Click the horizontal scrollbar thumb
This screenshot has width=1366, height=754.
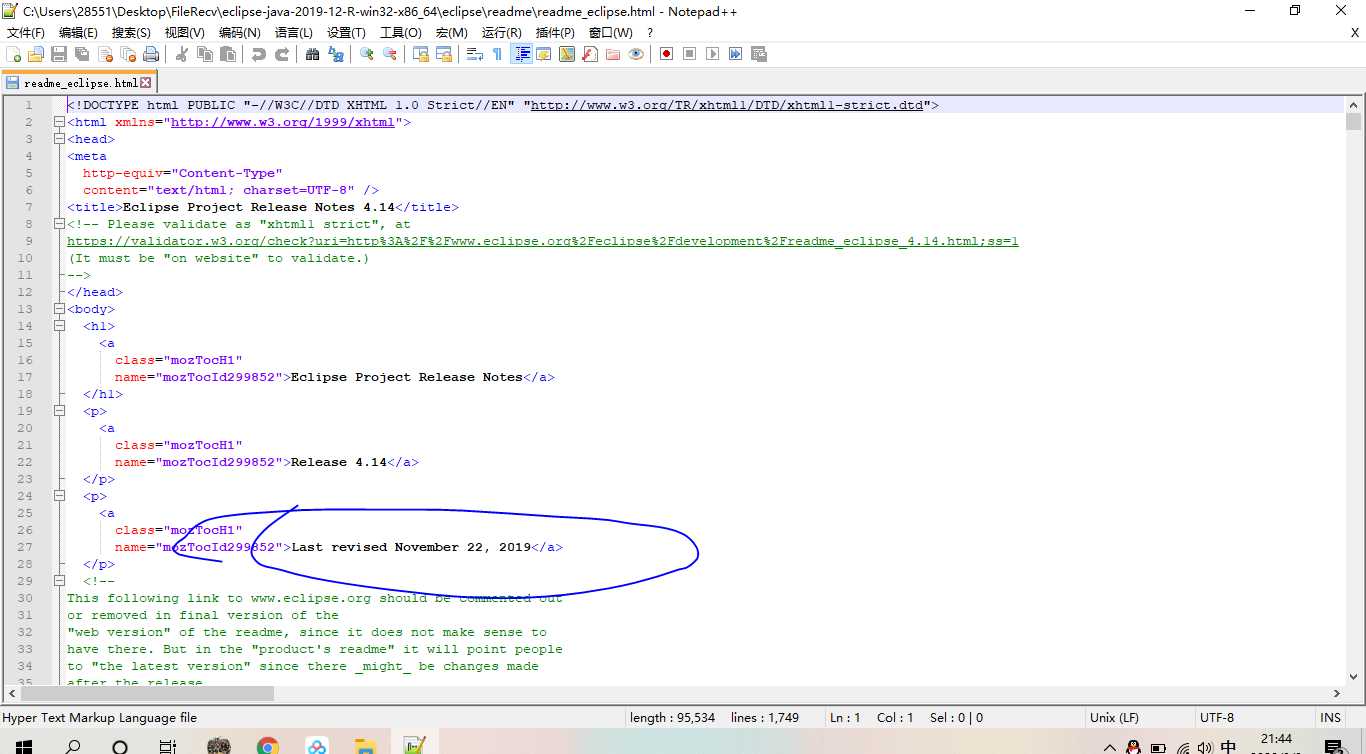coord(148,693)
